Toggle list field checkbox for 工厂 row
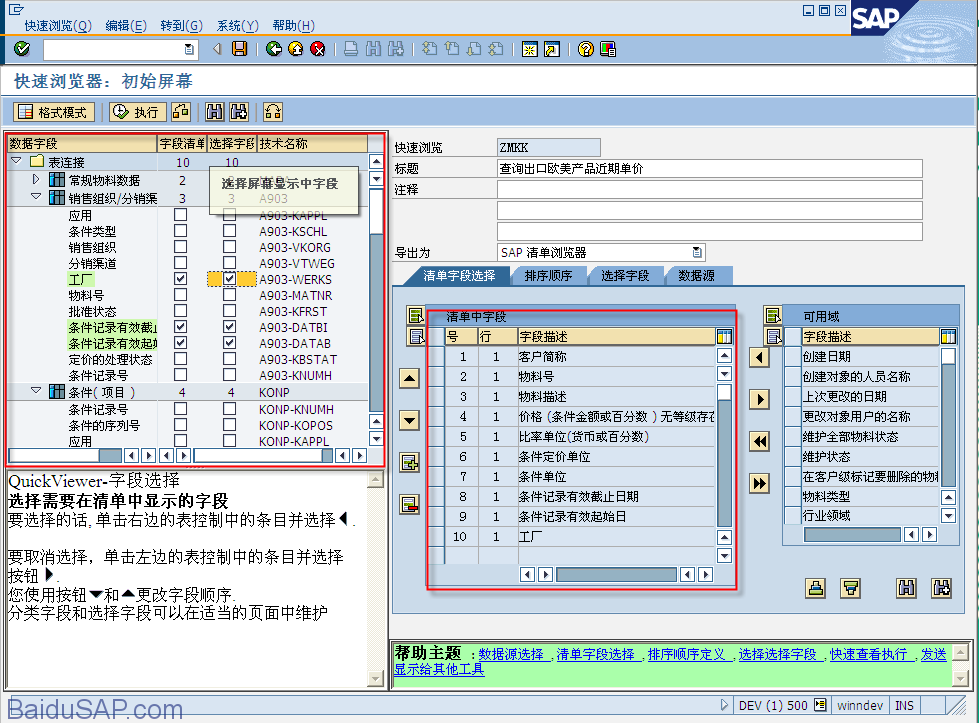Screen dimensions: 979x723 (181, 279)
